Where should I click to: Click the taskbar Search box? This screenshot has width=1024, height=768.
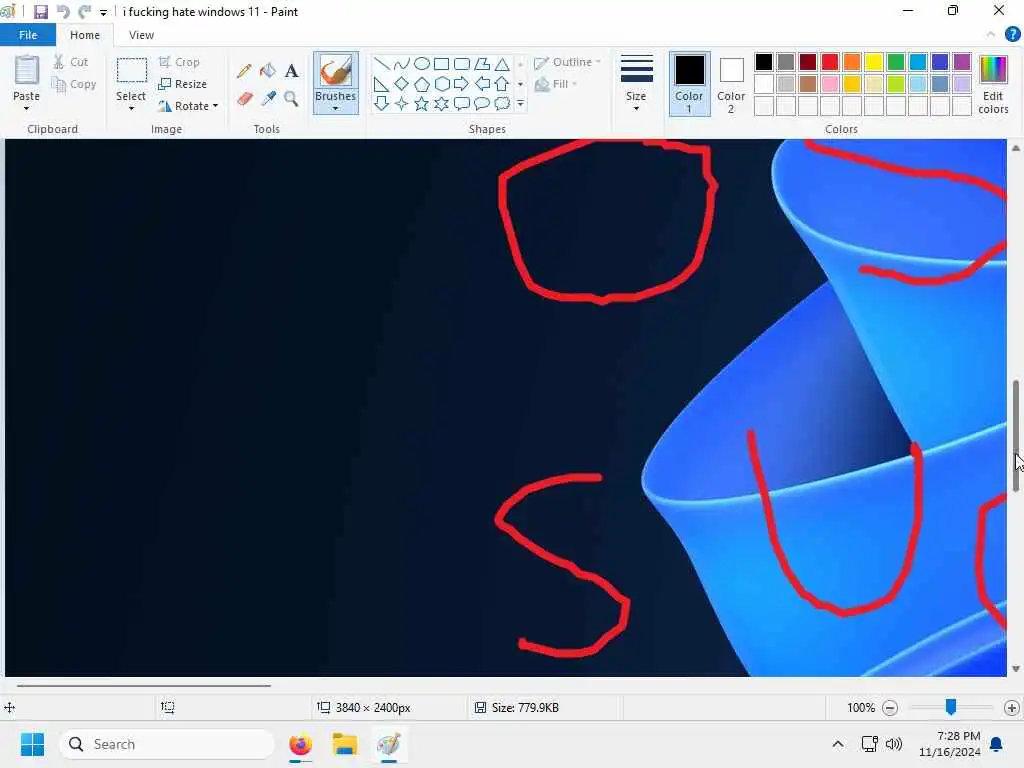click(x=167, y=744)
